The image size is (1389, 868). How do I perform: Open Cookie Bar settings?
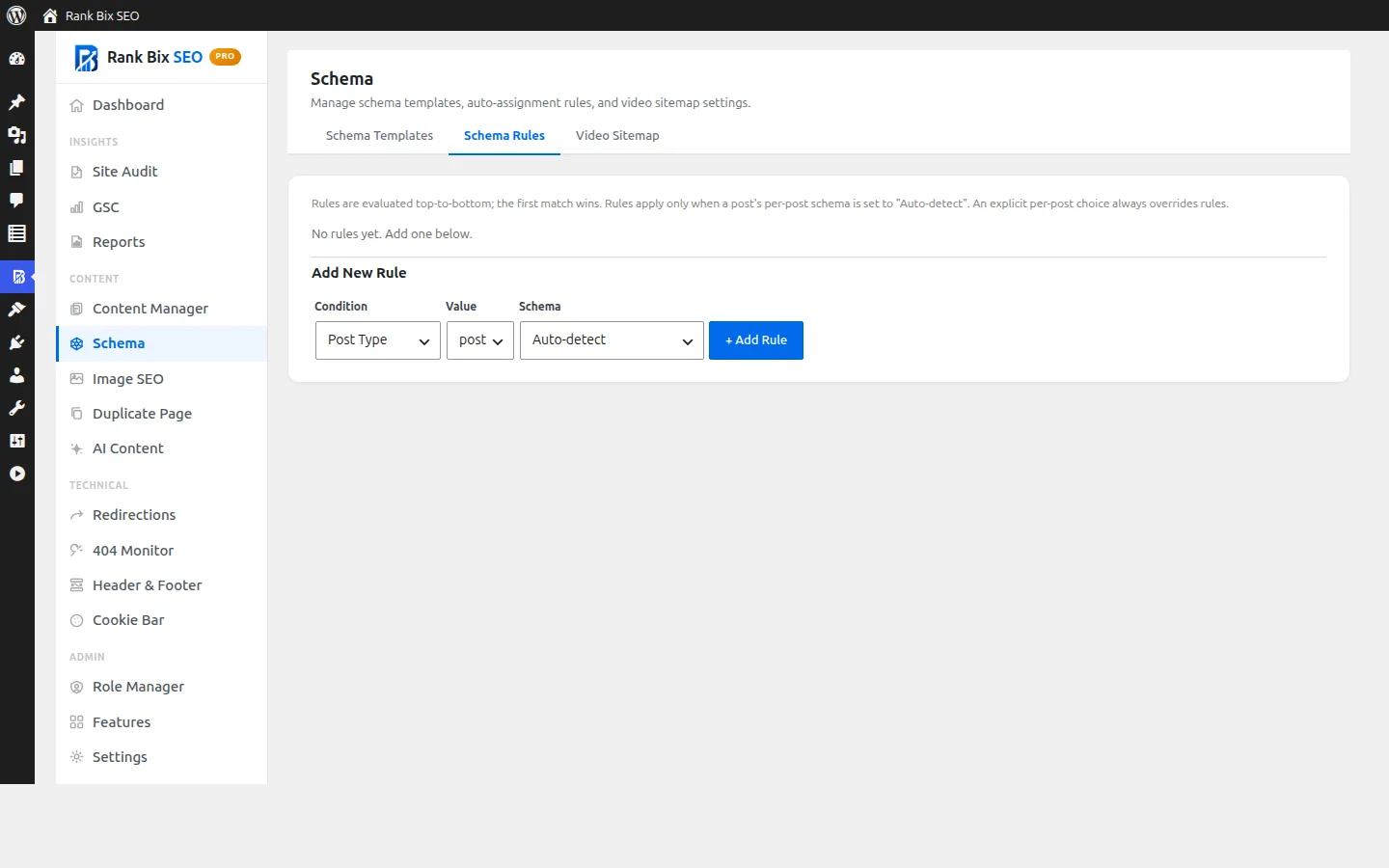coord(162,620)
